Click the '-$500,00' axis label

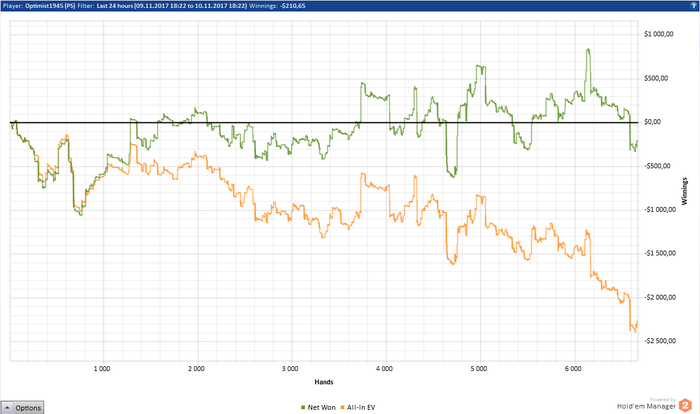(657, 166)
